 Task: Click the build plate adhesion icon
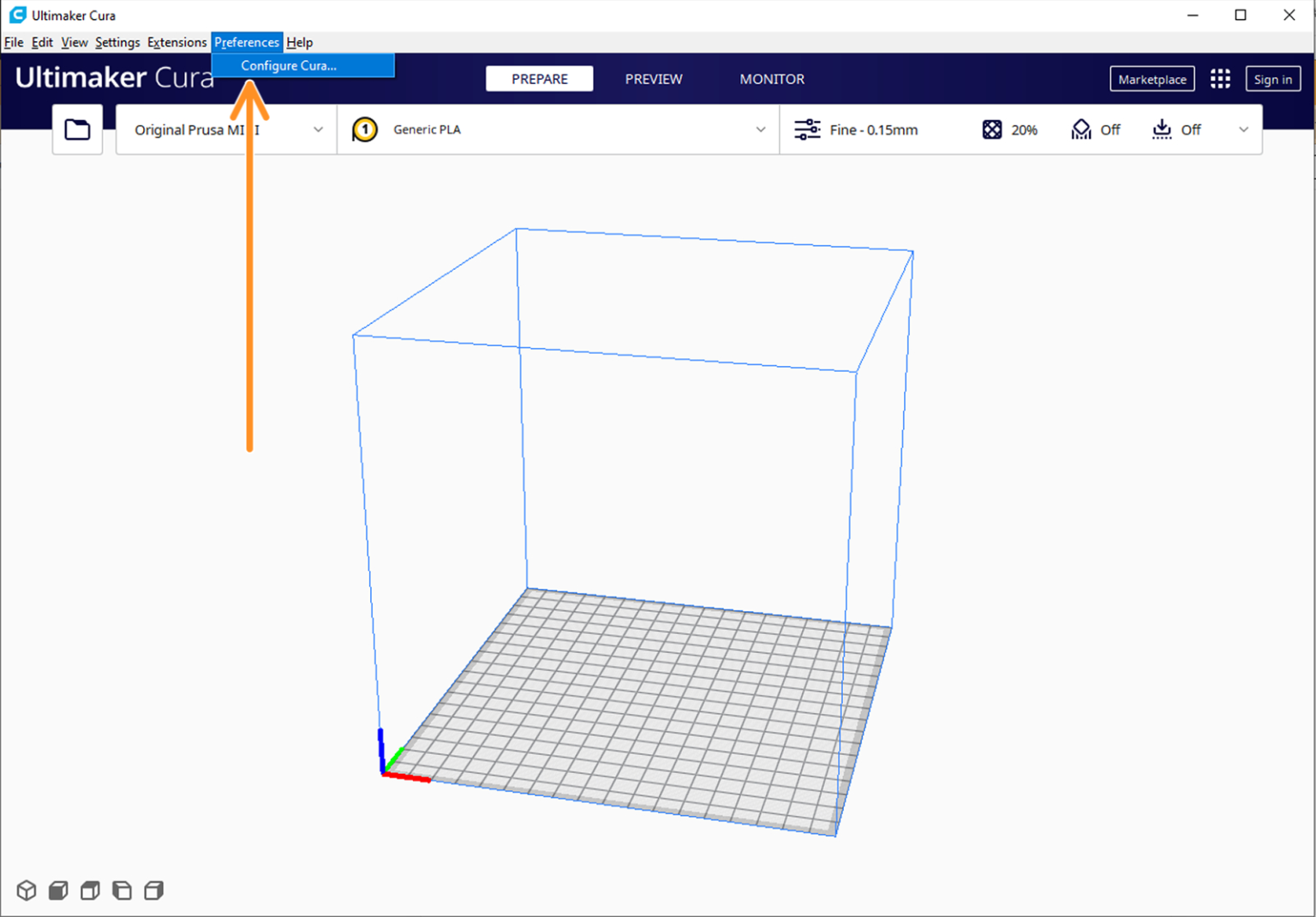click(x=1162, y=129)
